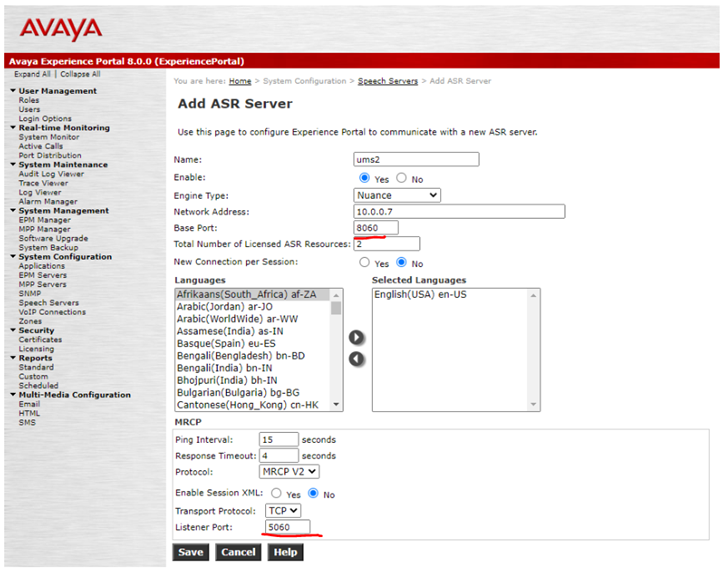
Task: Collapse the System Management section
Action: pyautogui.click(x=13, y=211)
